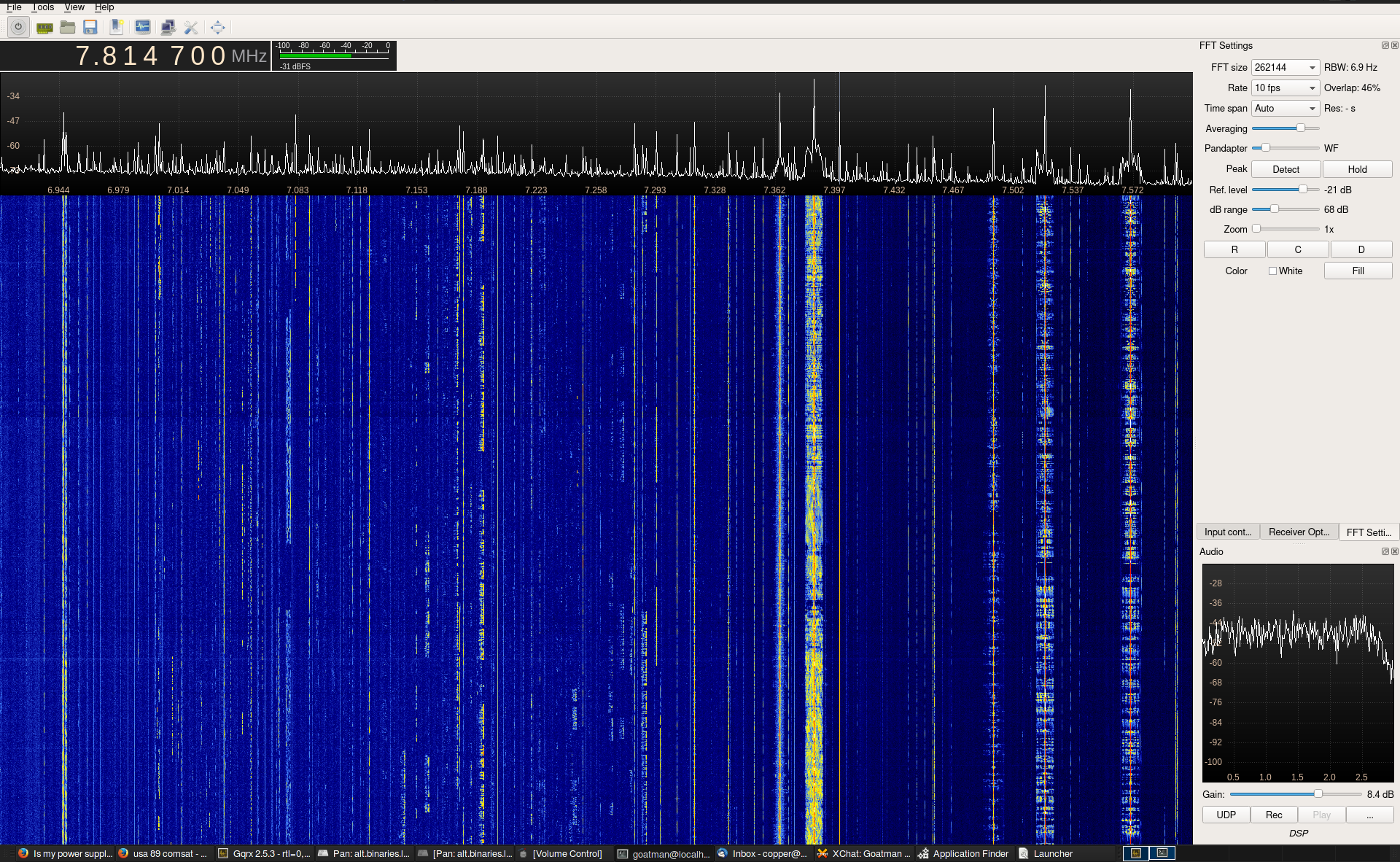Screen dimensions: 1400x862
Task: Open the Inbox mail taskbar item
Action: (x=762, y=853)
